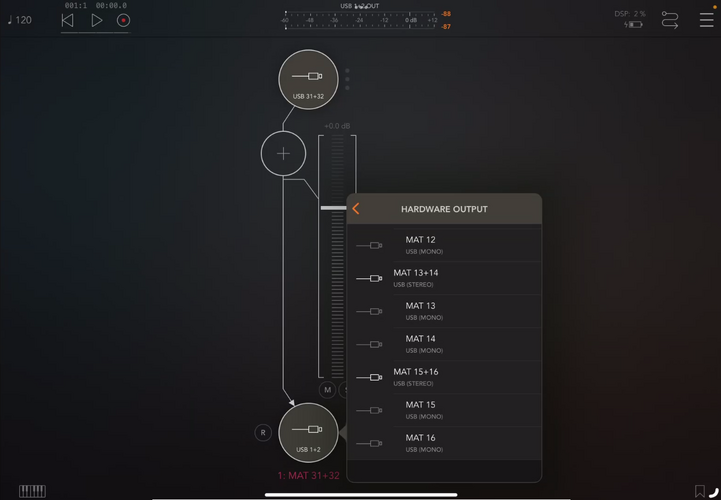Viewport: 721px width, 500px height.
Task: Open the hamburger main menu
Action: pos(706,20)
